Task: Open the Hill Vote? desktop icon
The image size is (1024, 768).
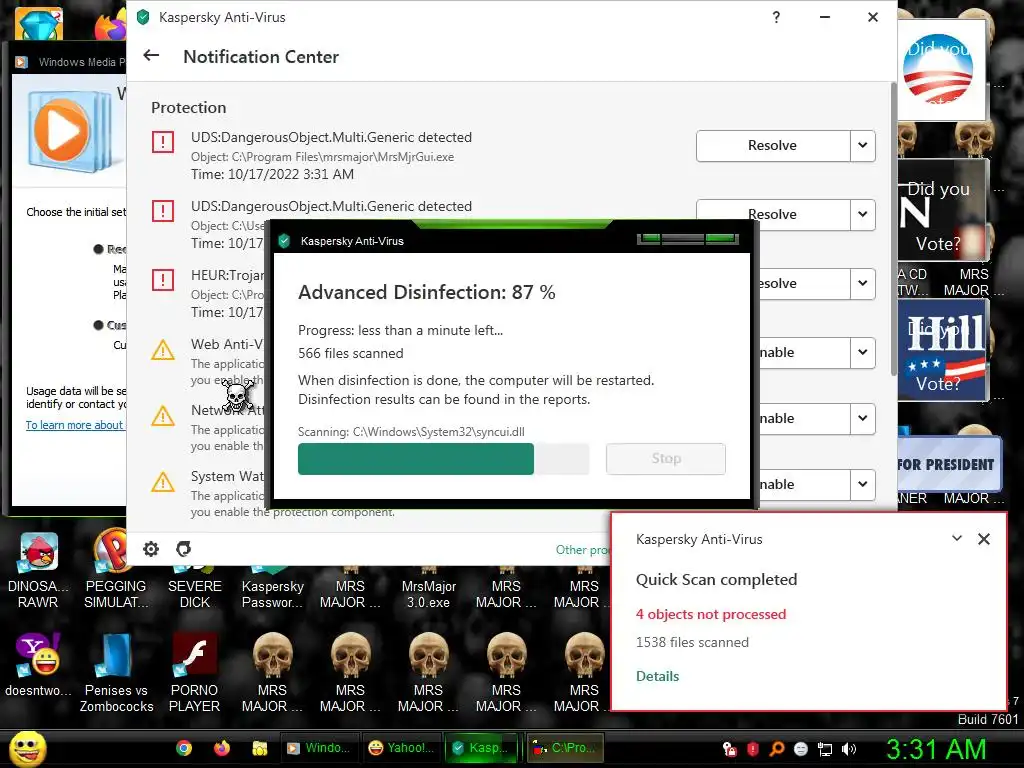Action: click(x=944, y=351)
